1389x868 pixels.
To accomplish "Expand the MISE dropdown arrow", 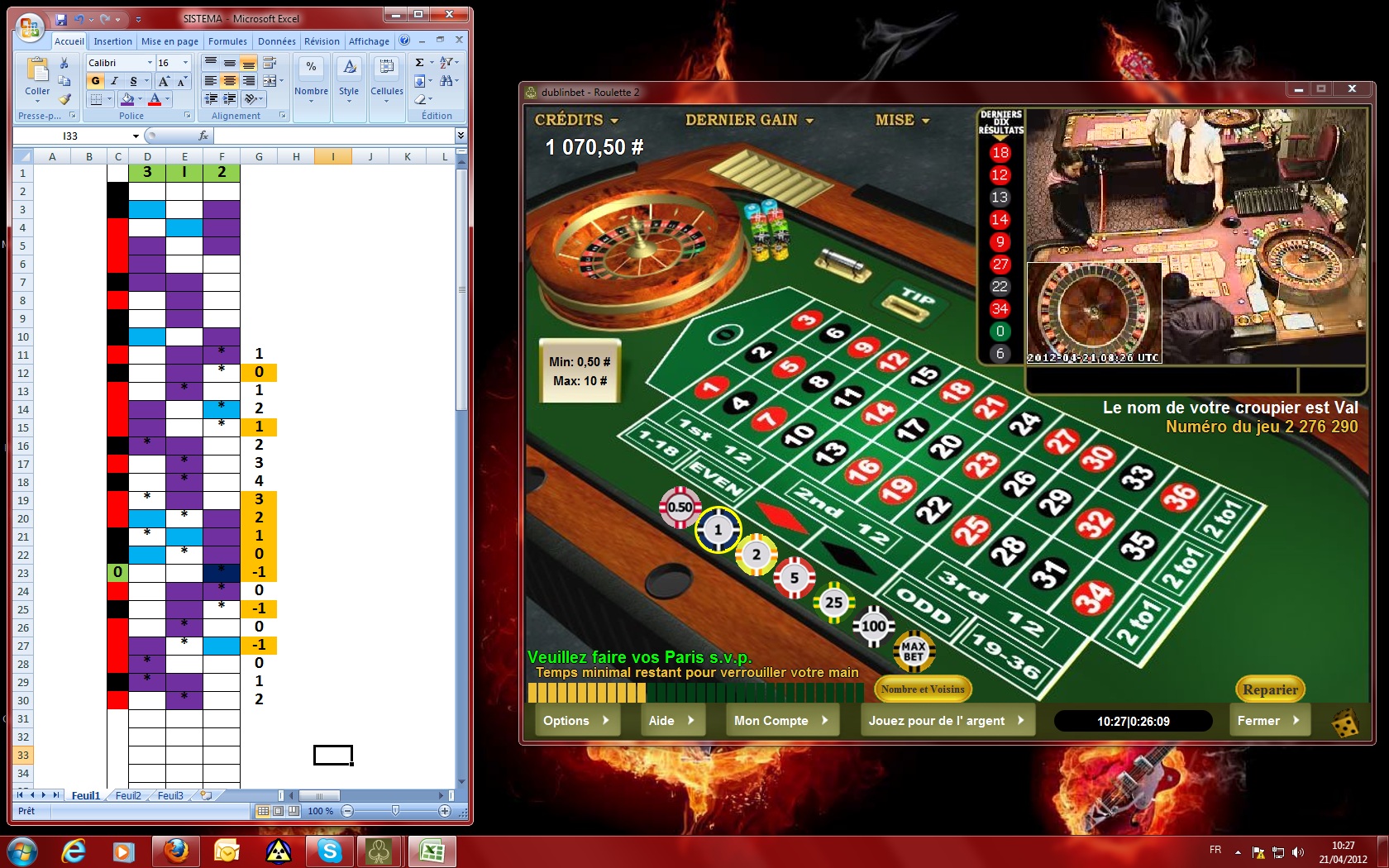I will (x=926, y=121).
